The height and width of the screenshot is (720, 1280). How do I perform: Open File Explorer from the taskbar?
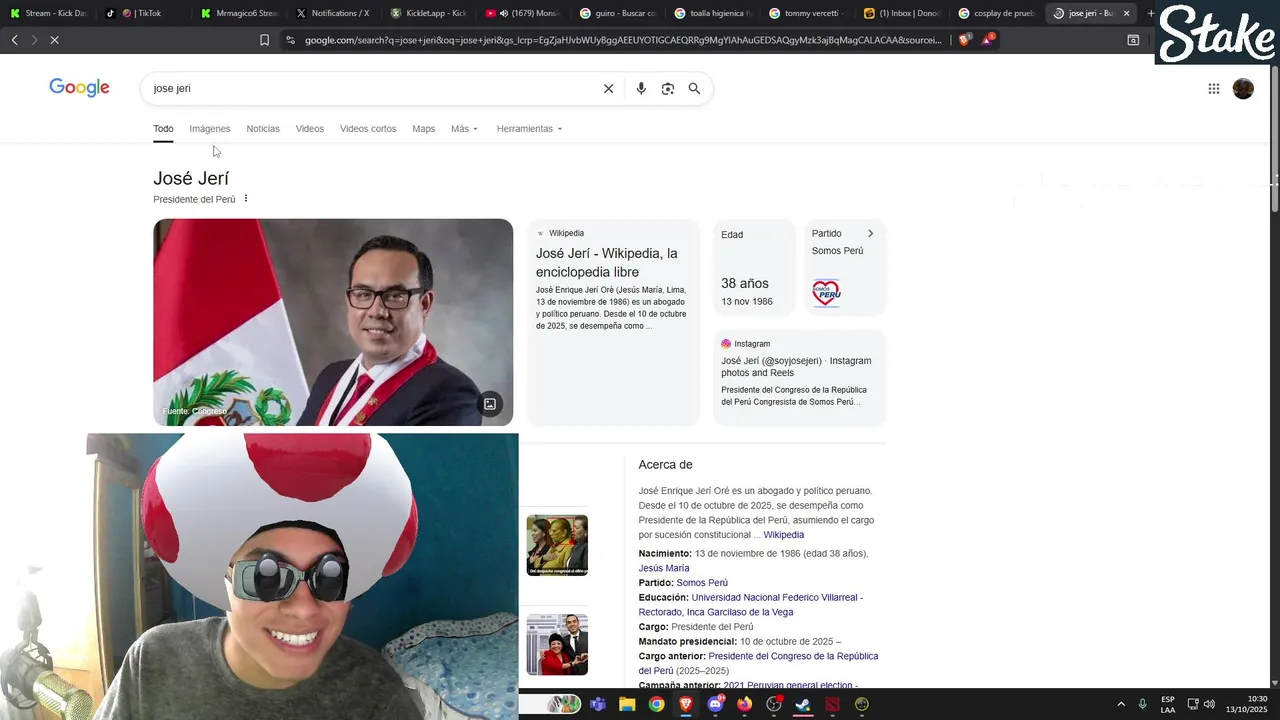(627, 704)
